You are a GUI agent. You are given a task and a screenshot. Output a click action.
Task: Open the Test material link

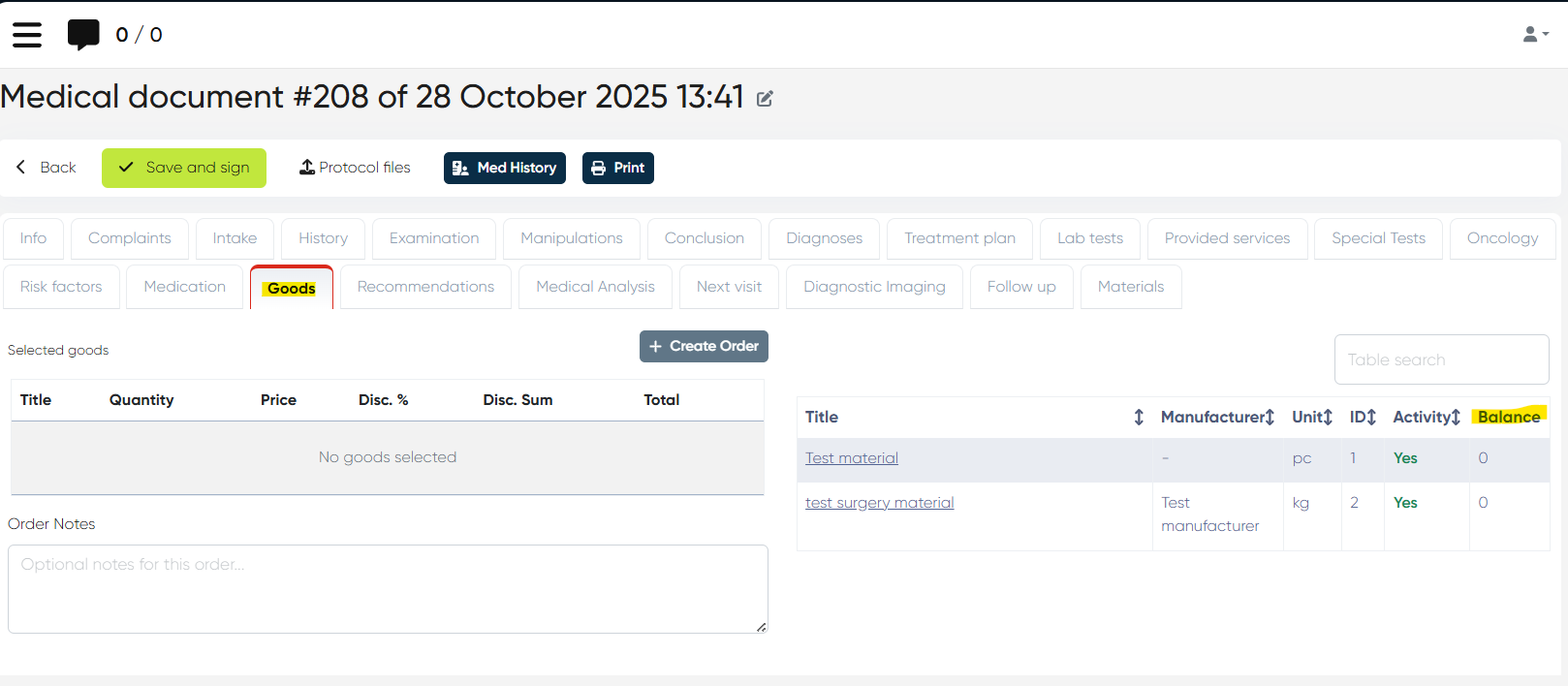(851, 458)
